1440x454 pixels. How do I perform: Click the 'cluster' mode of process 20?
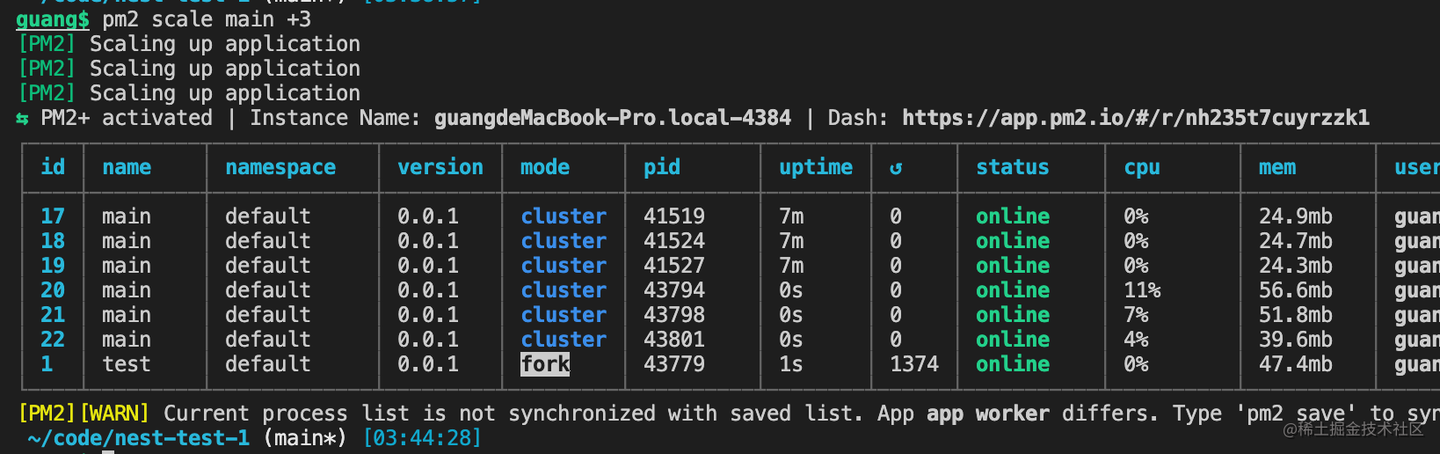pyautogui.click(x=563, y=290)
